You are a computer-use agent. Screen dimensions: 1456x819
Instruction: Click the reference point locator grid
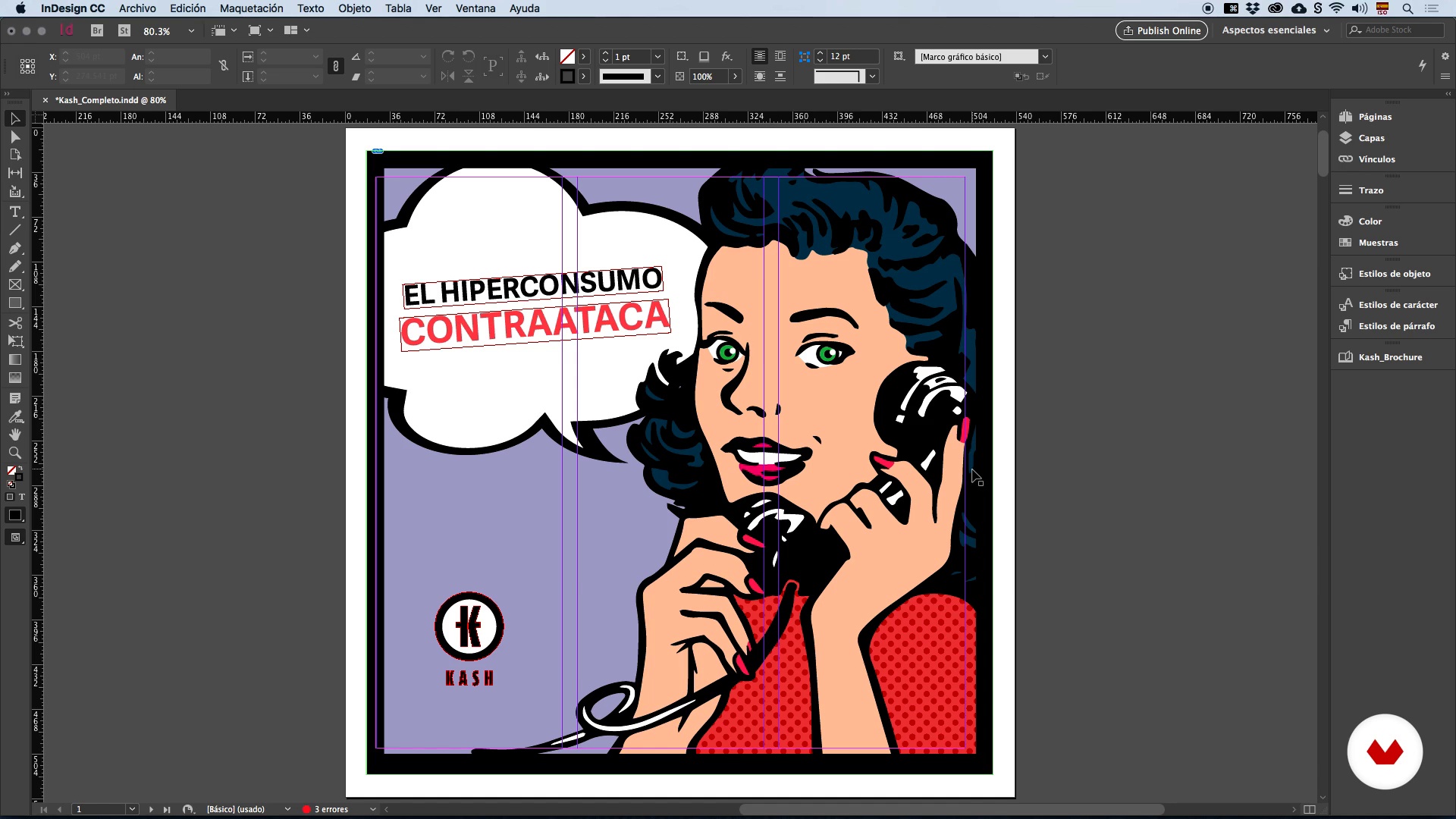tap(27, 67)
